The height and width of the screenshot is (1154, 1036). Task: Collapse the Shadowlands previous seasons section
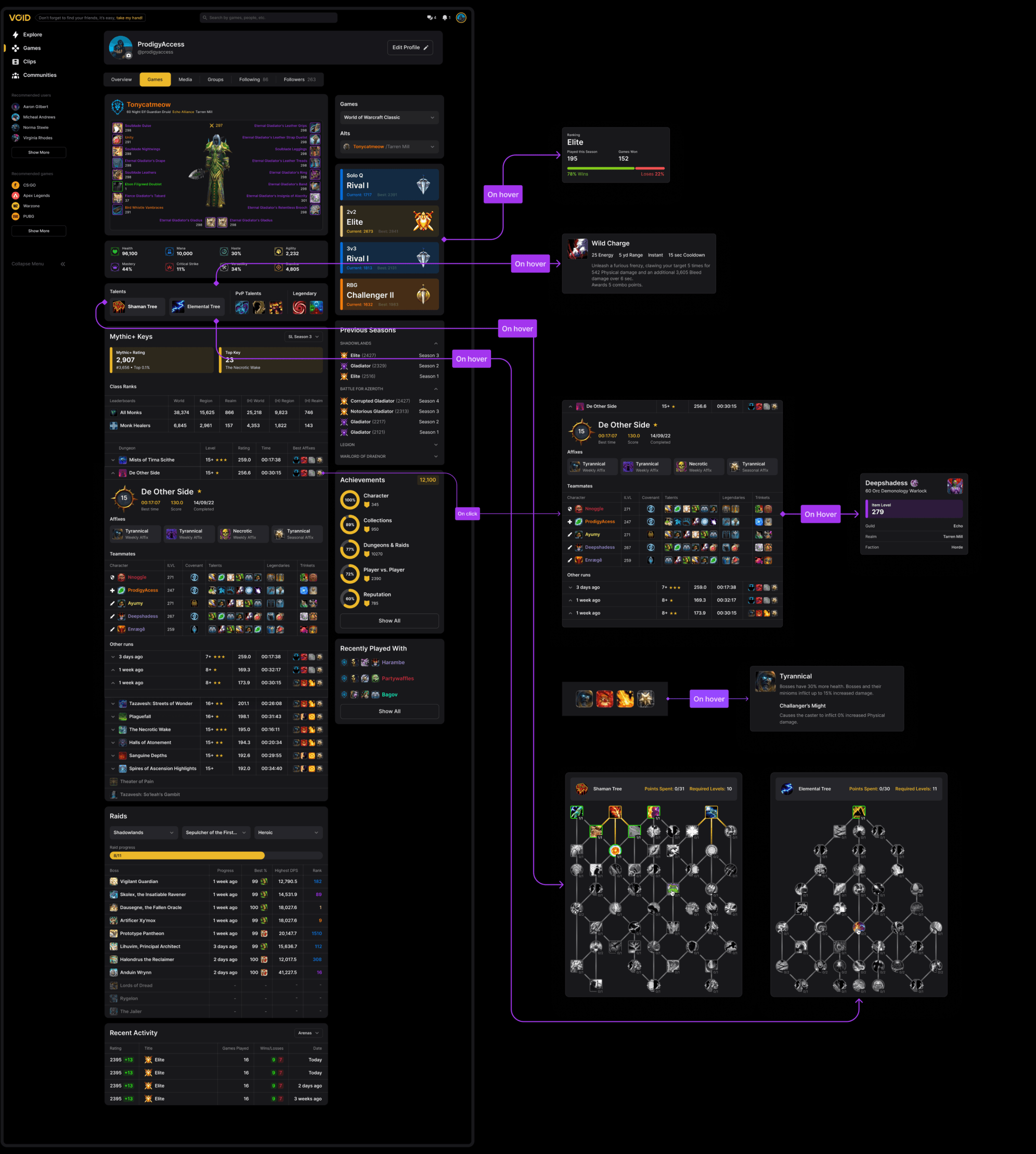[x=435, y=343]
